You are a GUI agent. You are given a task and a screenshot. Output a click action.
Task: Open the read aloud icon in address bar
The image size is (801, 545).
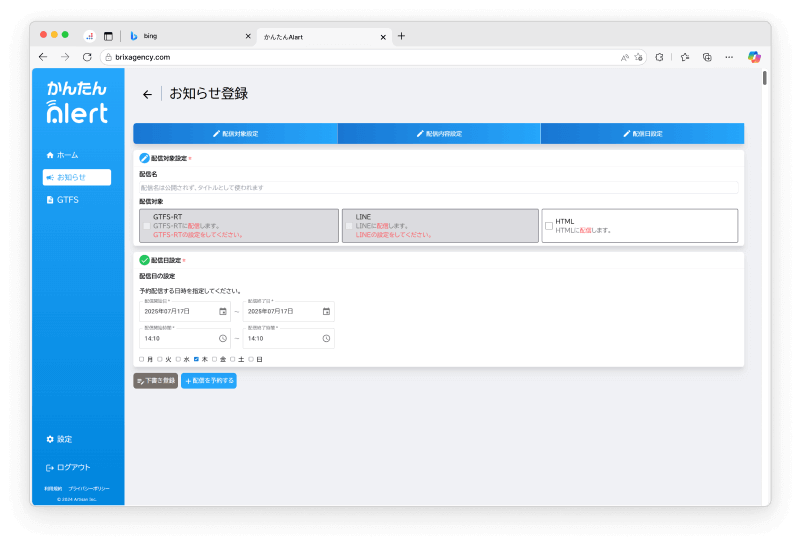click(624, 57)
